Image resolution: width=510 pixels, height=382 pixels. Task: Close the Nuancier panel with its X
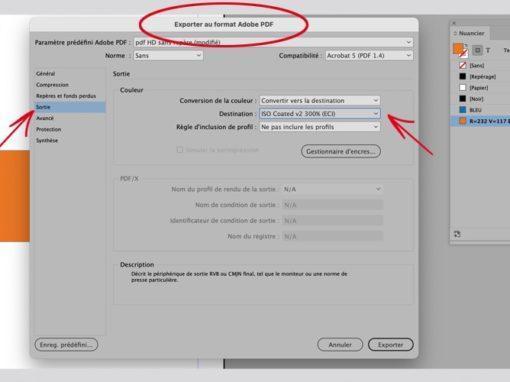pos(454,23)
